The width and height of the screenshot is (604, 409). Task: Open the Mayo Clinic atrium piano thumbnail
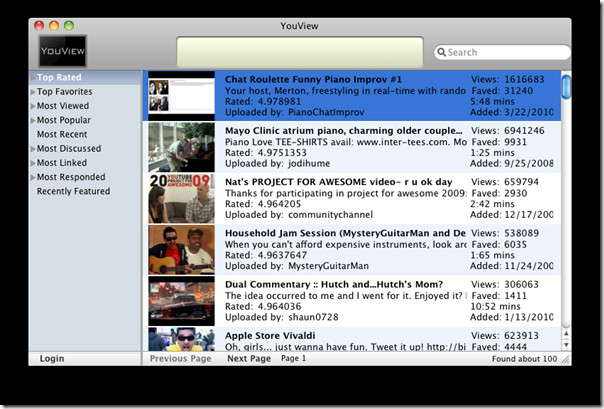pos(181,147)
